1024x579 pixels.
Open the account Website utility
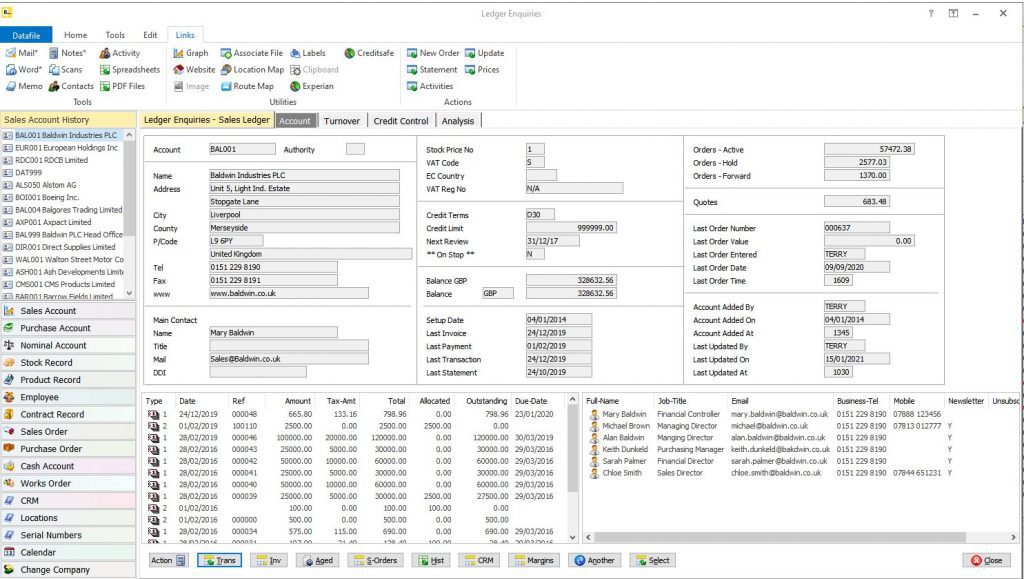click(194, 70)
